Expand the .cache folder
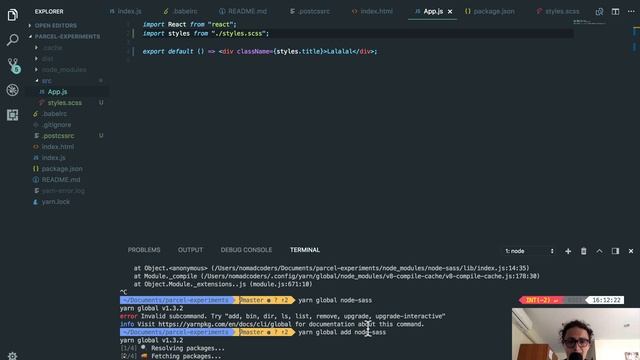The image size is (640, 360). [x=52, y=48]
